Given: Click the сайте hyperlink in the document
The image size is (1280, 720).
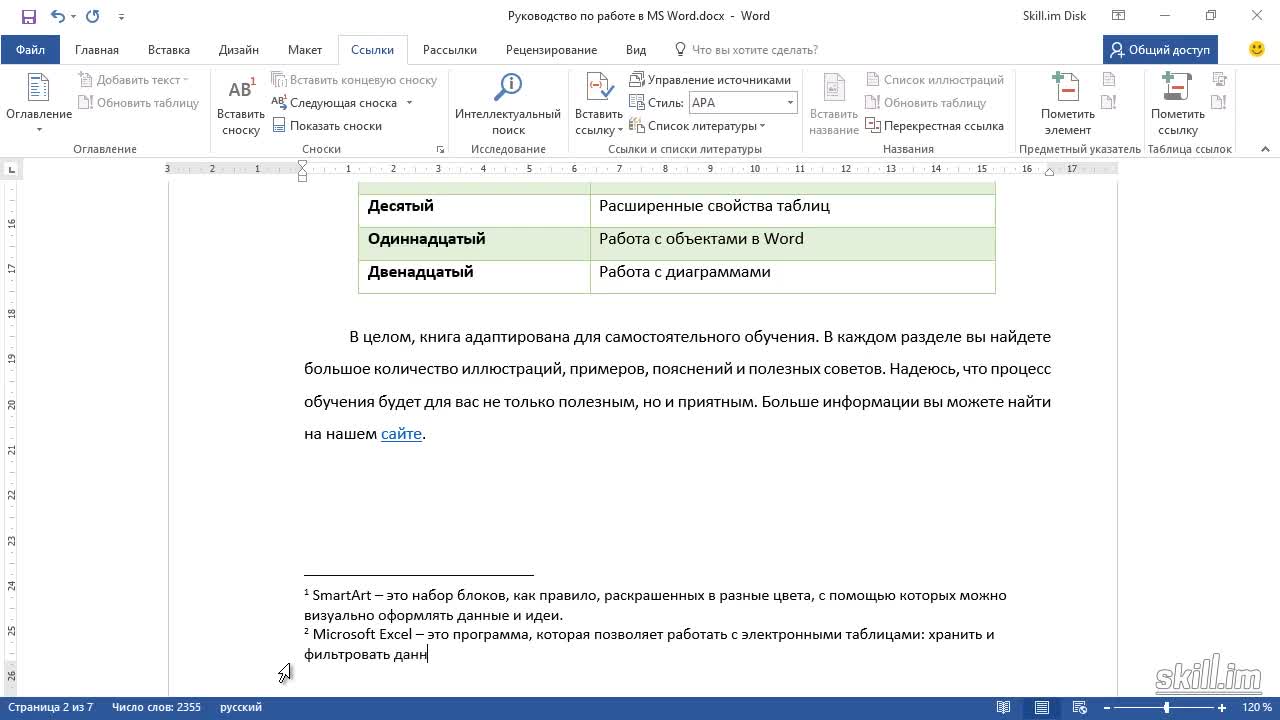Looking at the screenshot, I should tap(401, 434).
